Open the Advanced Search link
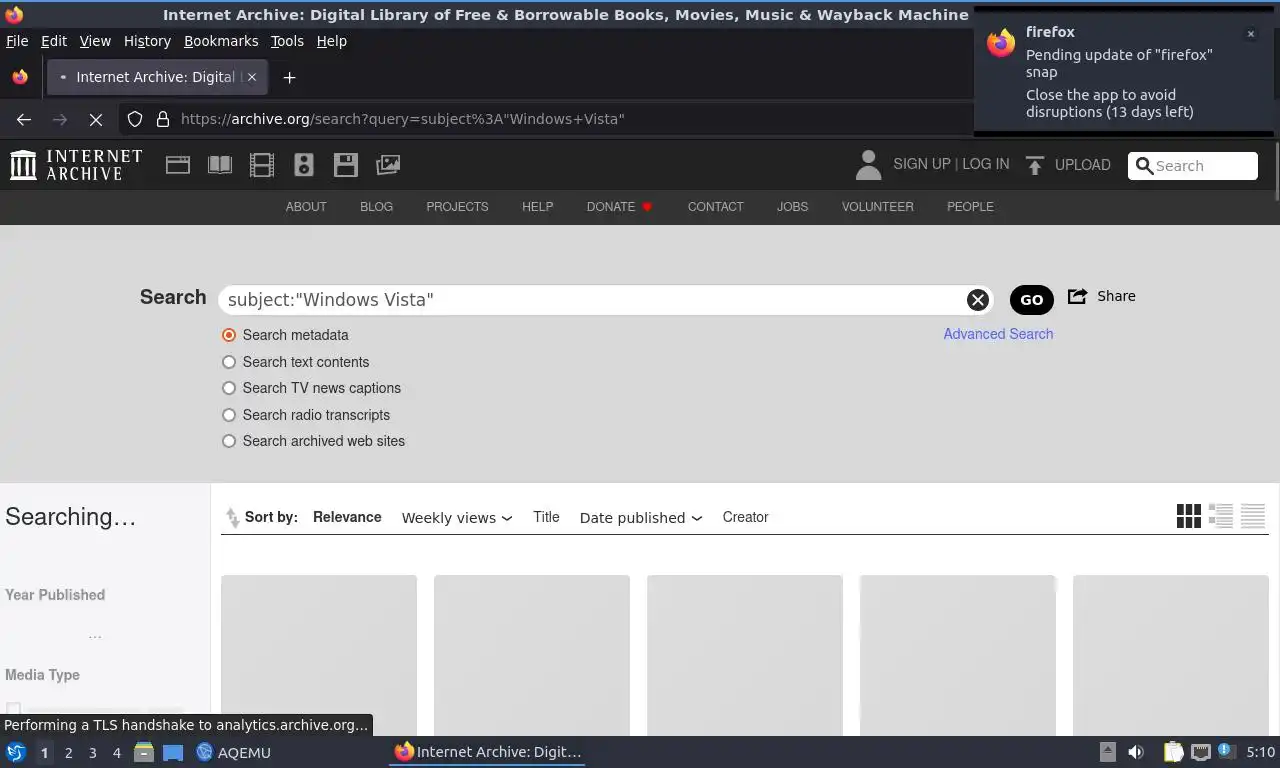The image size is (1280, 768). [x=998, y=334]
